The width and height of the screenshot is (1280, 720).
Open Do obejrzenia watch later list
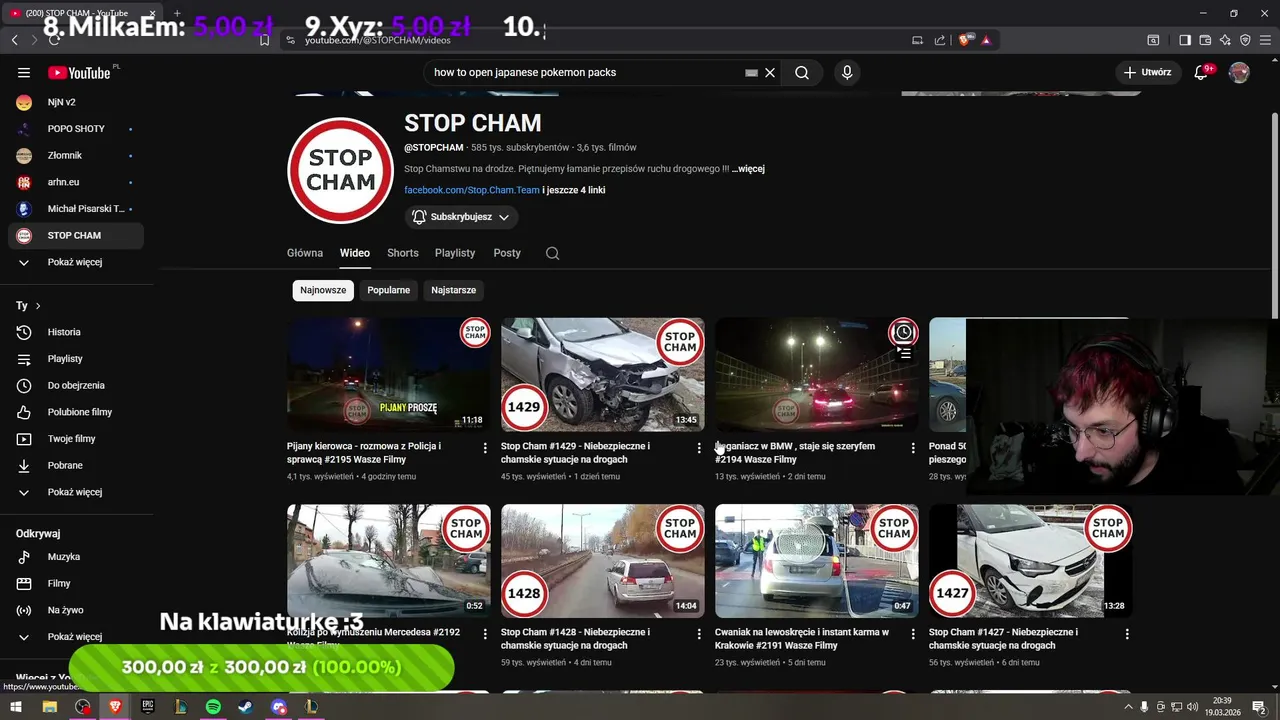pos(76,385)
